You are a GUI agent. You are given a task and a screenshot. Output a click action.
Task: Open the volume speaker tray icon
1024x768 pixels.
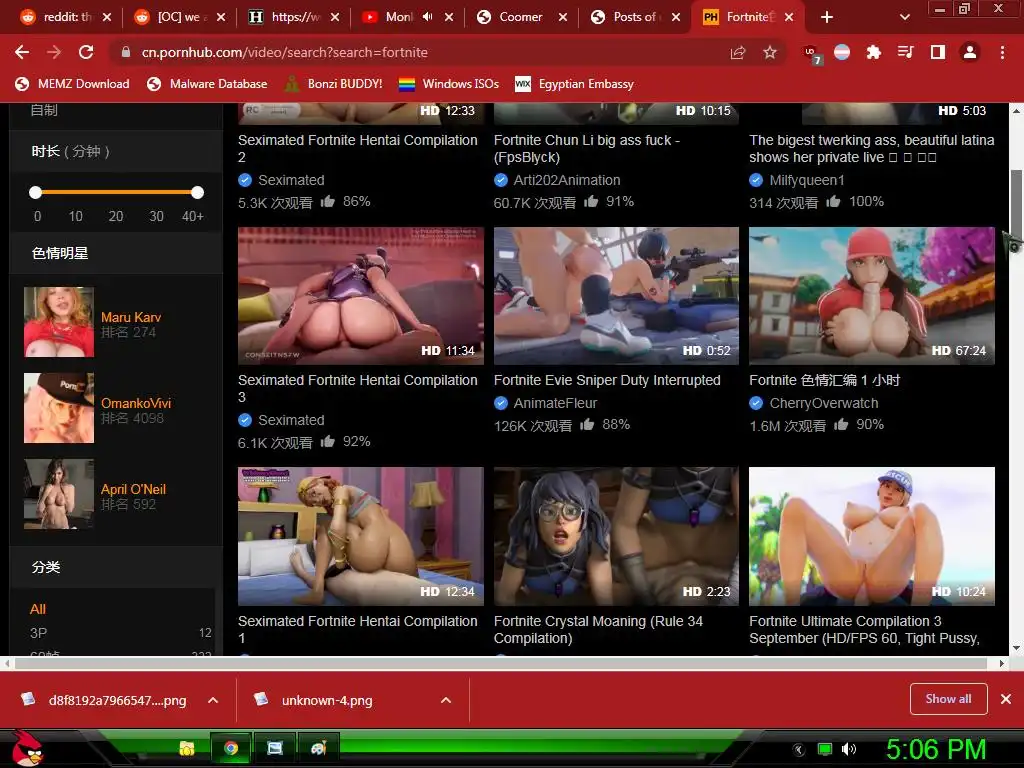pos(848,749)
